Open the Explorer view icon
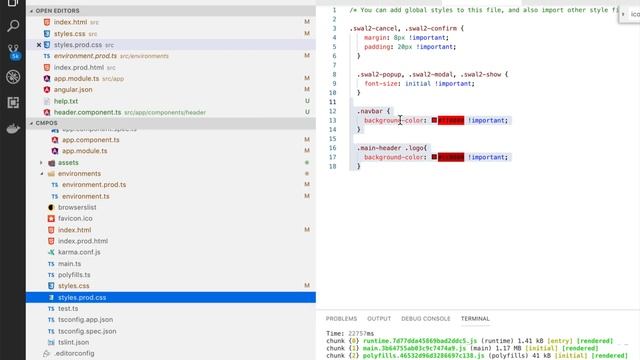640x360 pixels. click(x=13, y=3)
